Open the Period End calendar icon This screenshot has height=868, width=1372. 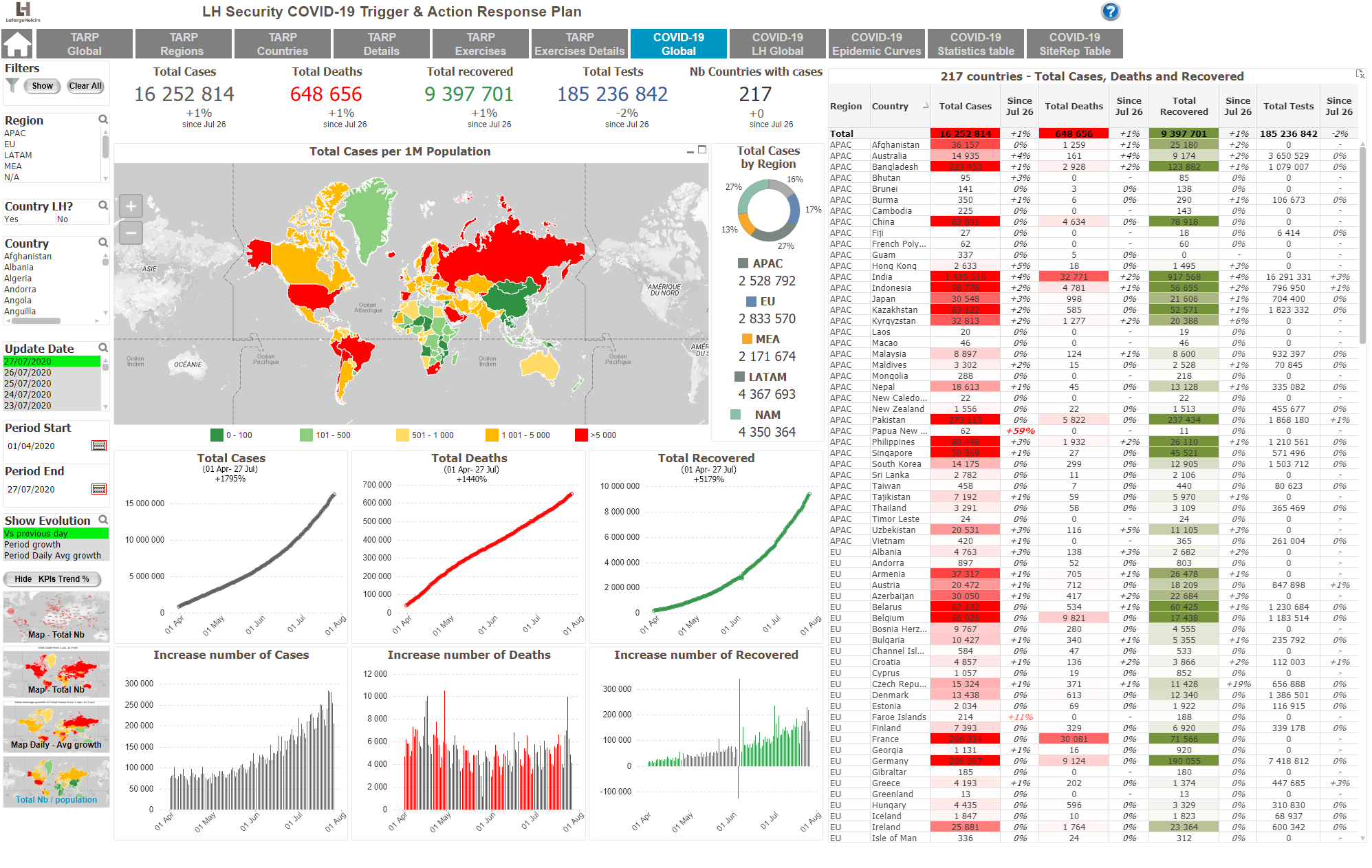pyautogui.click(x=99, y=489)
